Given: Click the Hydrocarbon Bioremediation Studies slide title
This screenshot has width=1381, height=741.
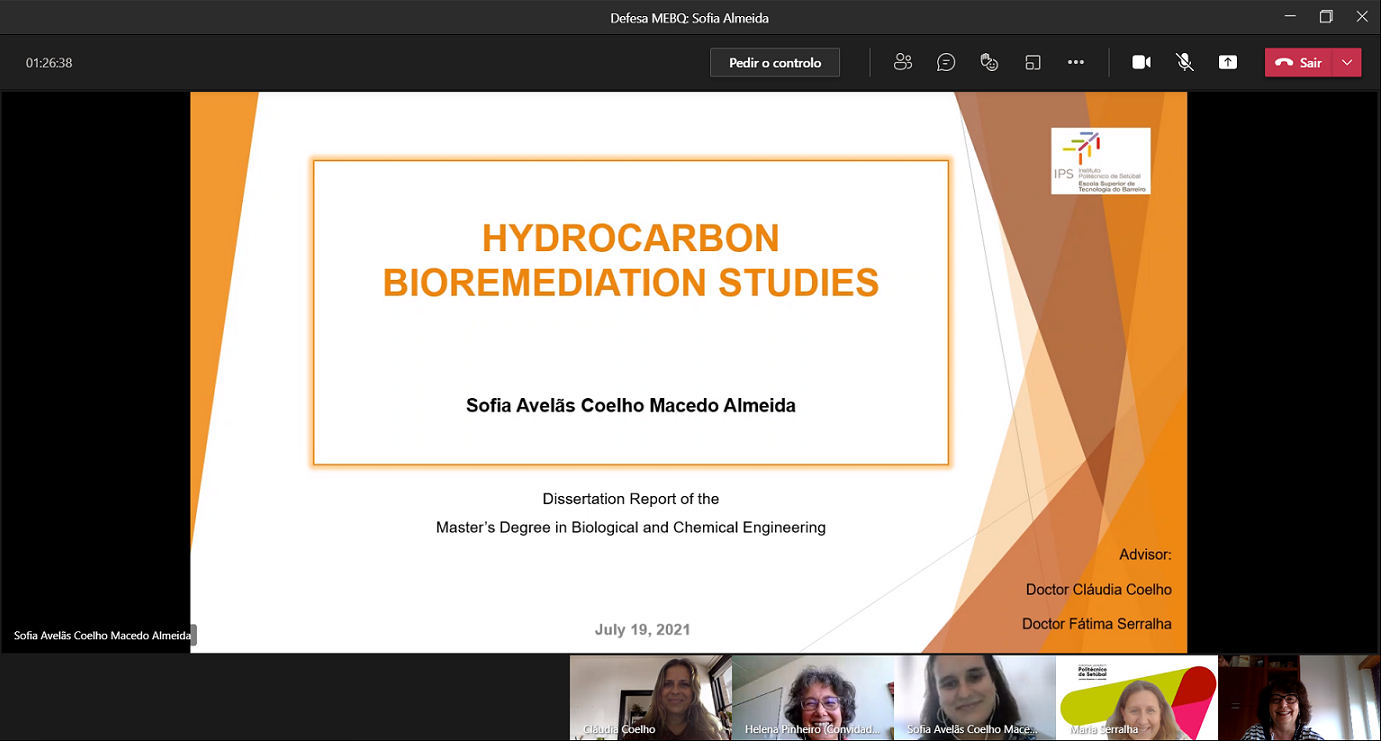Looking at the screenshot, I should [x=631, y=260].
